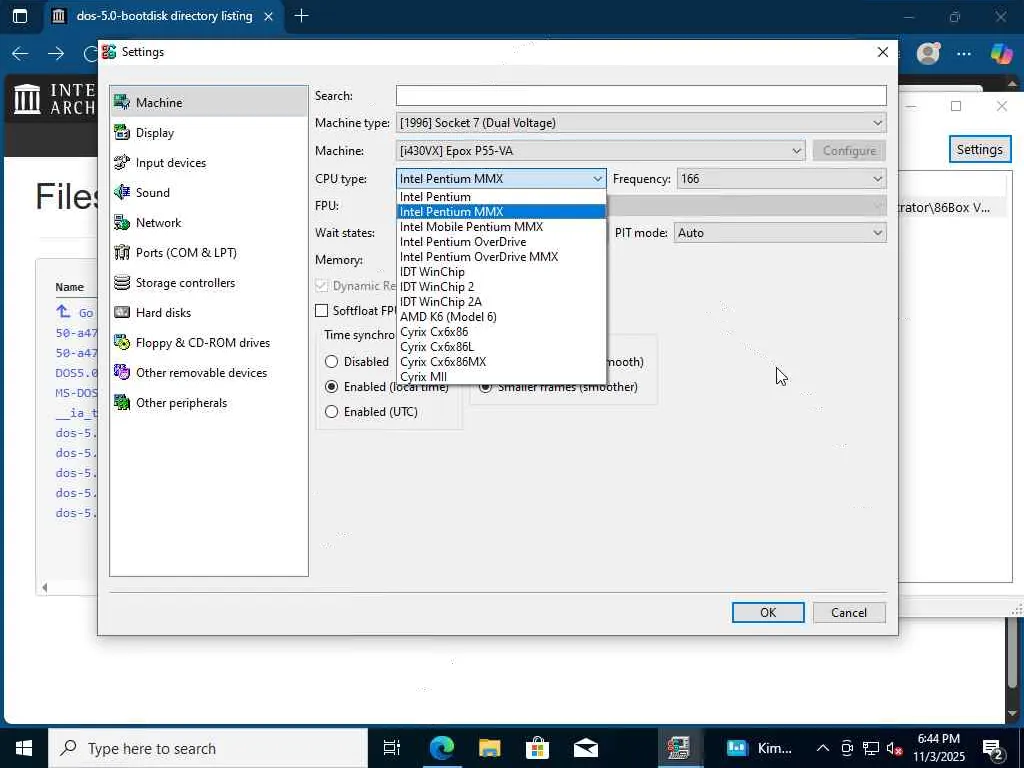The width and height of the screenshot is (1024, 768).
Task: Open File Explorer from the taskbar
Action: point(489,748)
